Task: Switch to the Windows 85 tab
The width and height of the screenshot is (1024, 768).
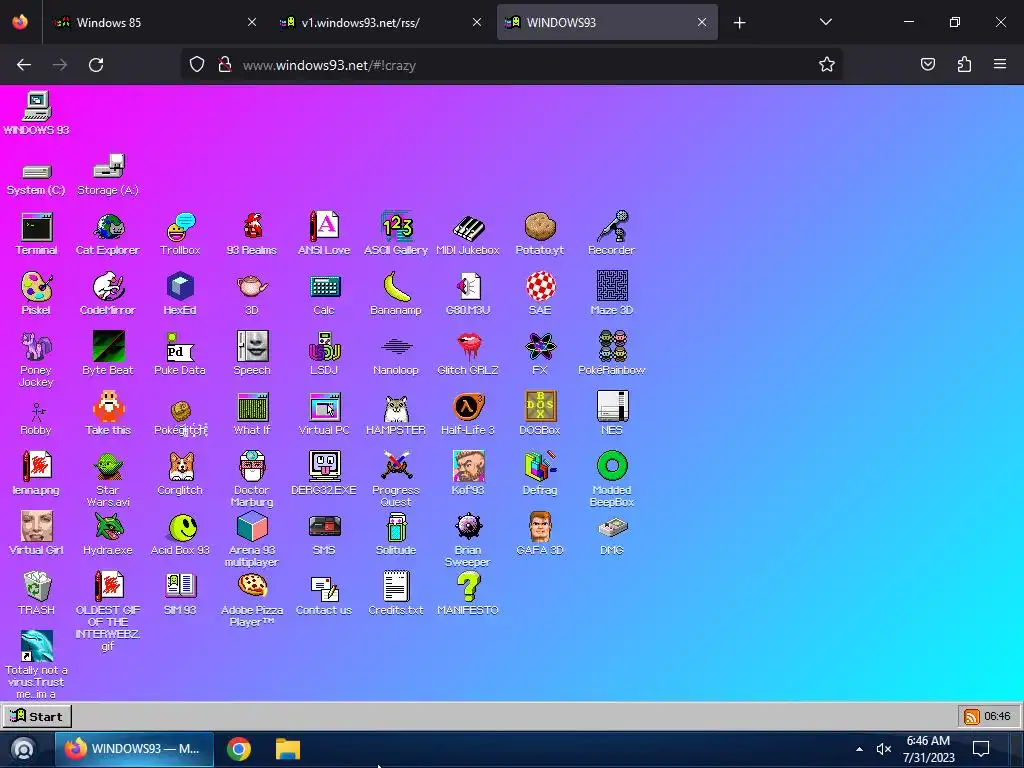Action: 153,22
